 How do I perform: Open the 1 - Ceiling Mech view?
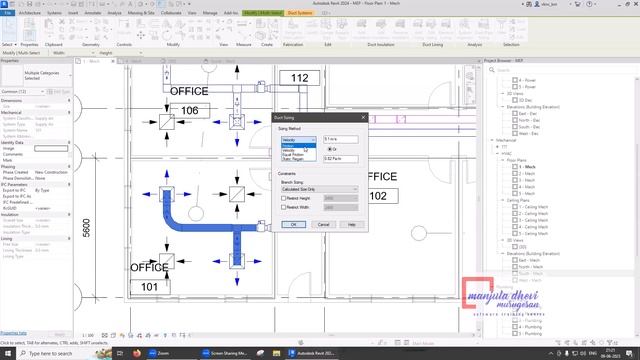(x=533, y=207)
